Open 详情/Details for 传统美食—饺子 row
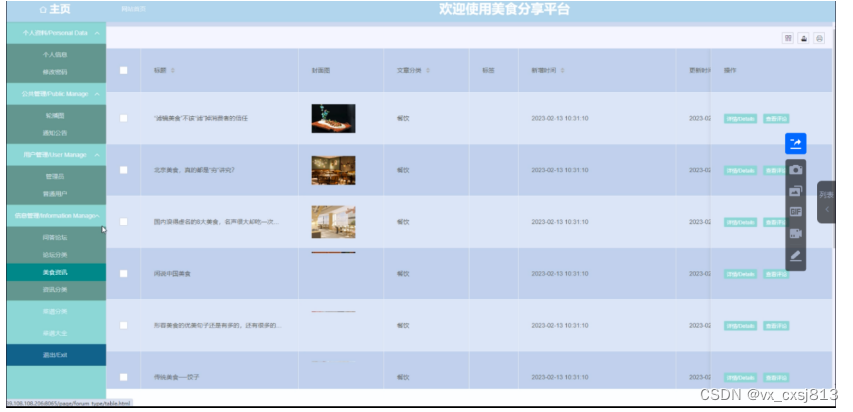This screenshot has height=412, width=853. (x=740, y=378)
